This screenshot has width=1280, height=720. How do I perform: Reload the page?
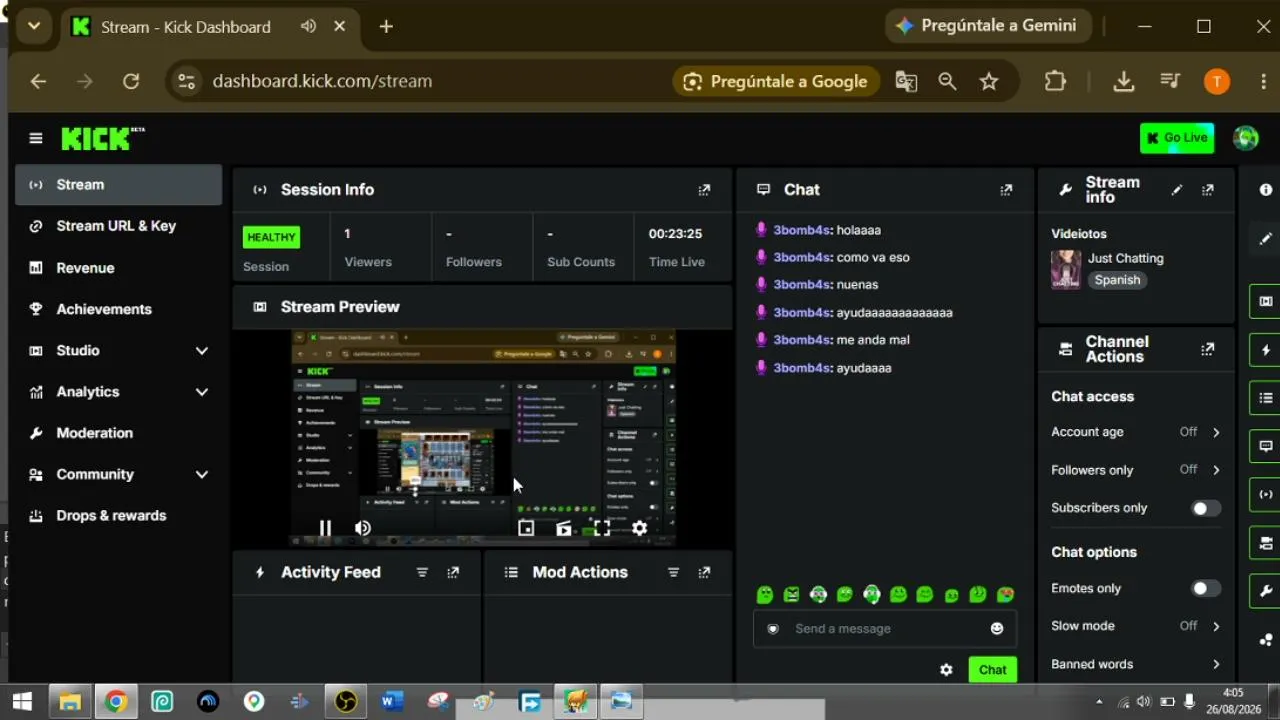131,82
